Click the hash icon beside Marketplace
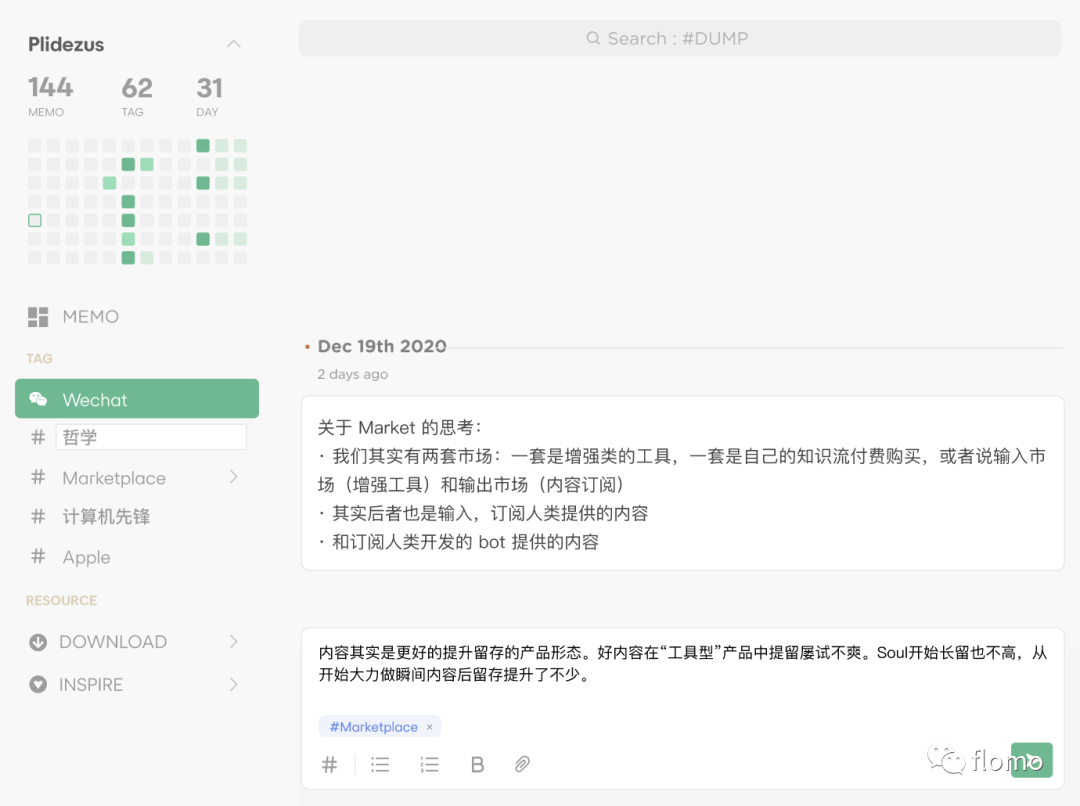Viewport: 1080px width, 806px height. coord(38,477)
